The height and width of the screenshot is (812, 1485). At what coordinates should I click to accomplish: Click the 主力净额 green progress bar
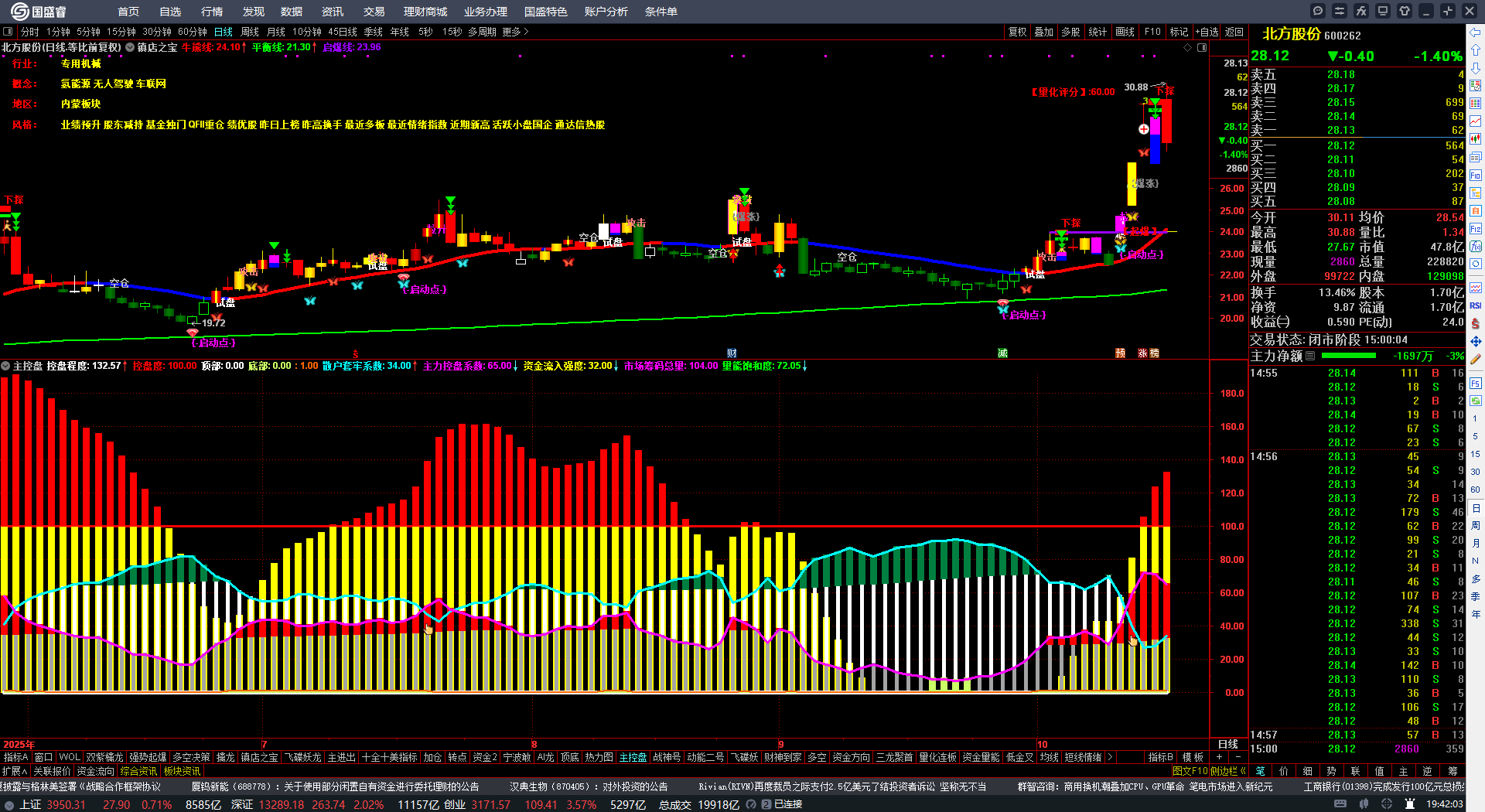tap(1349, 356)
